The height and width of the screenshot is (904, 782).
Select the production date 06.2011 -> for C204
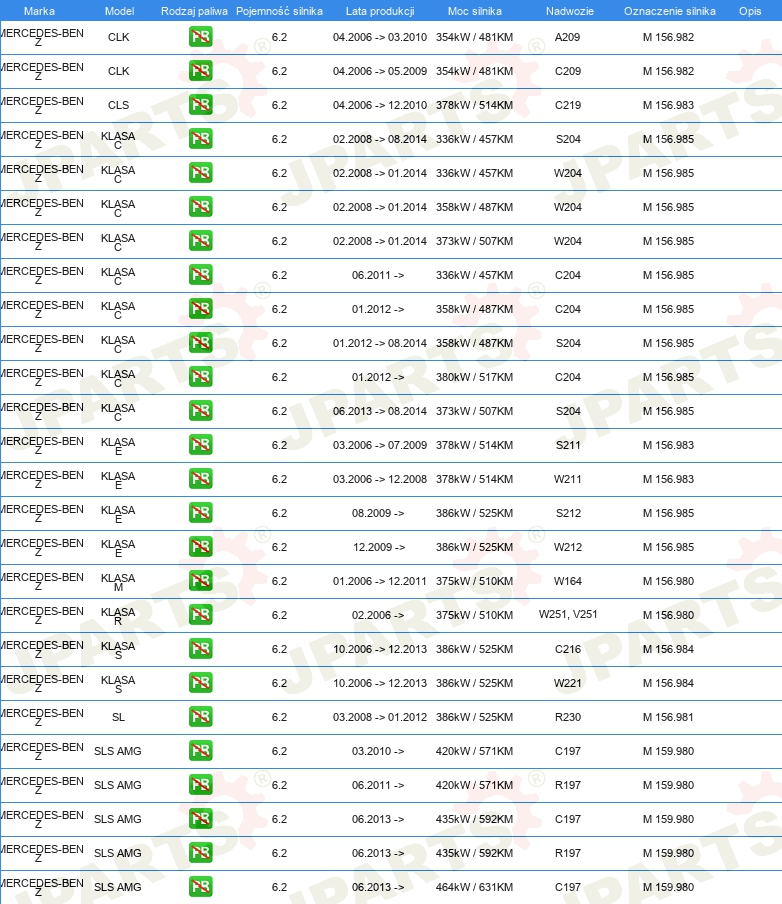click(378, 275)
